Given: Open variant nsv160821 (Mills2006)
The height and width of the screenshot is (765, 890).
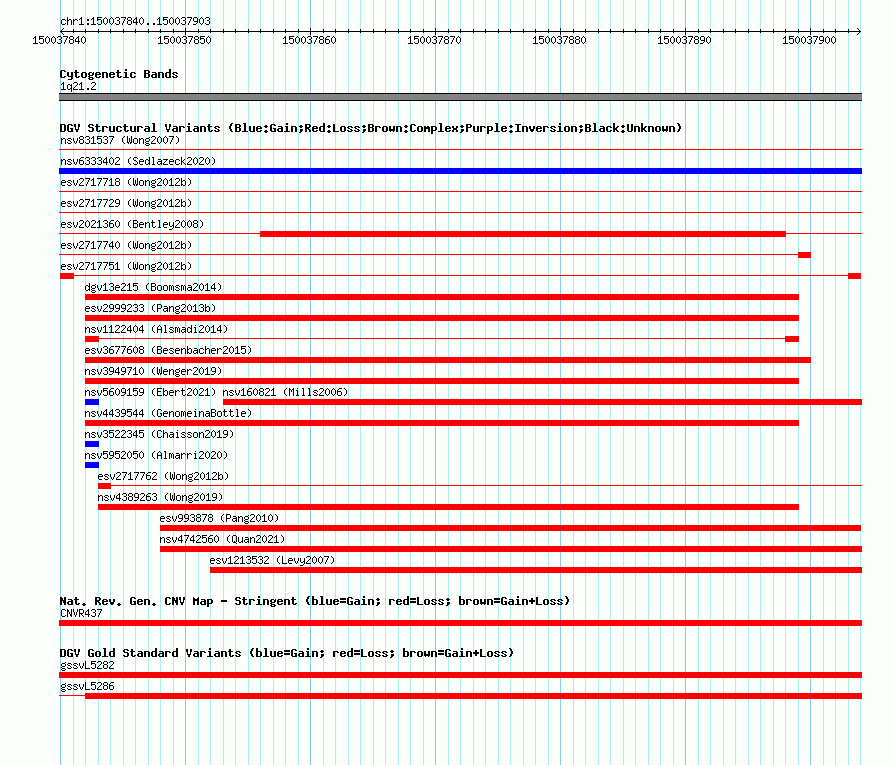Looking at the screenshot, I should (x=285, y=392).
